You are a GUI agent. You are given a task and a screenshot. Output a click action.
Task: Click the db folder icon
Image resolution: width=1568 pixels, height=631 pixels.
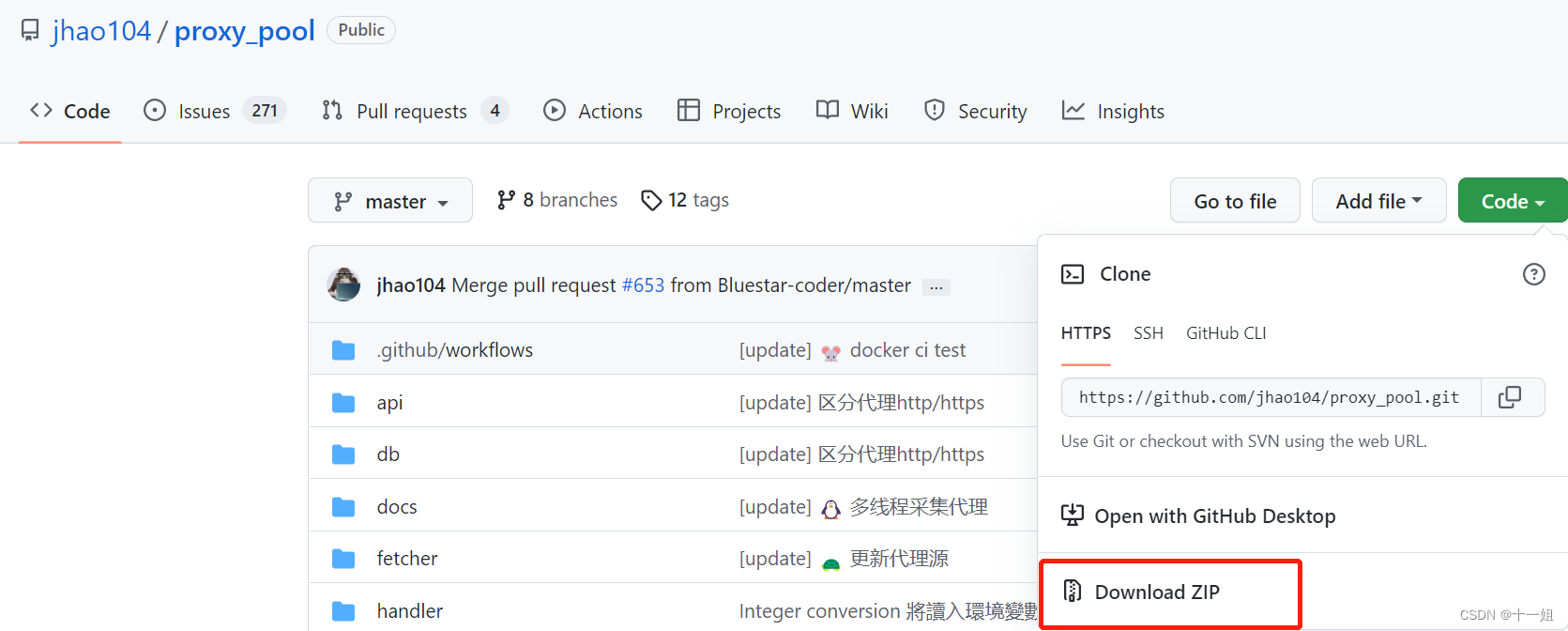click(343, 454)
